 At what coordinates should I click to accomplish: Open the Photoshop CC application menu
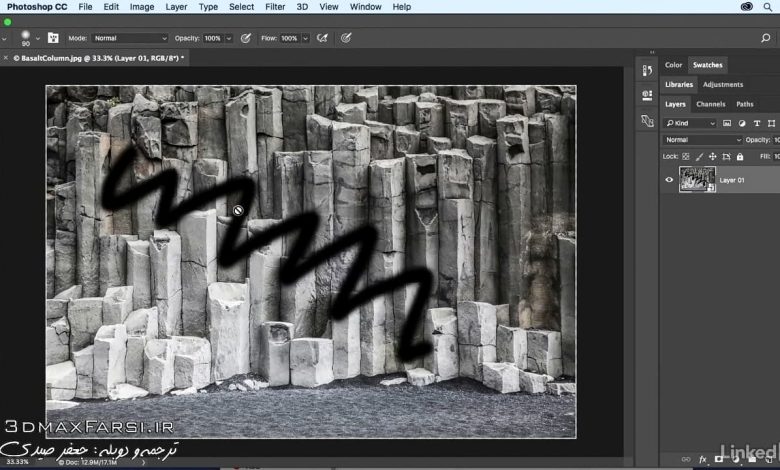37,7
